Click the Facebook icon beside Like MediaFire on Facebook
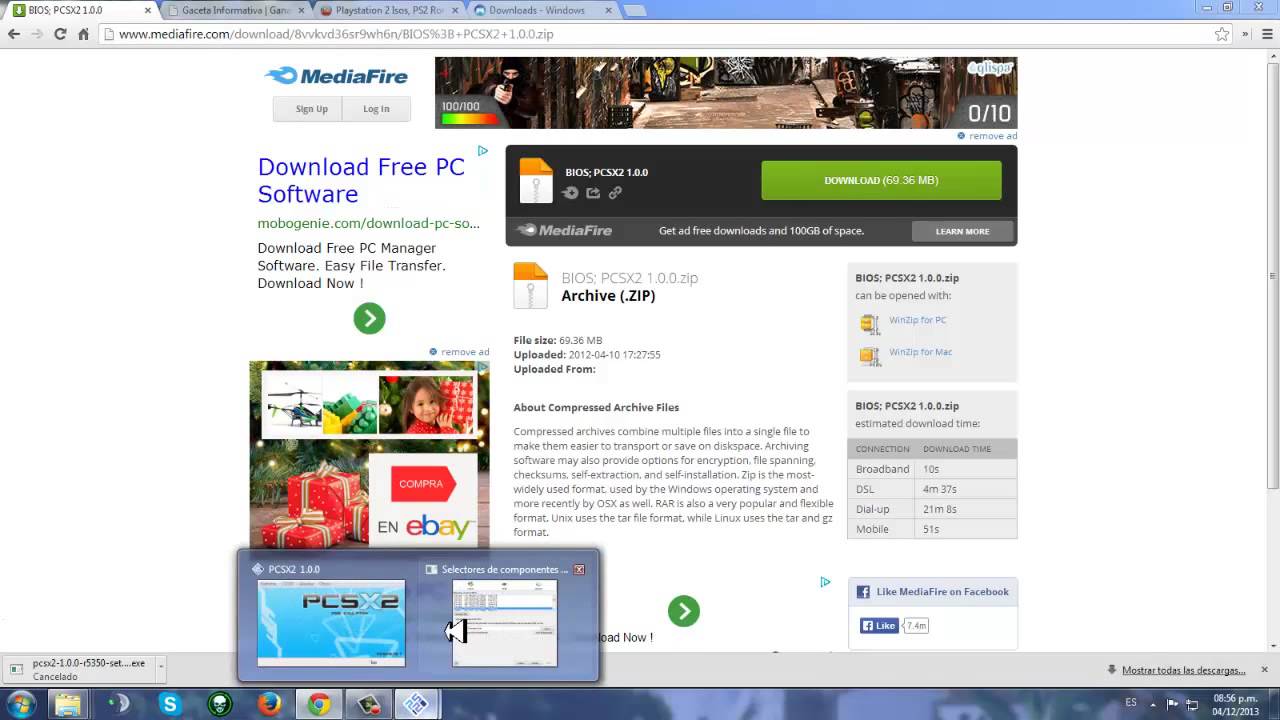Viewport: 1280px width, 720px height. (863, 592)
